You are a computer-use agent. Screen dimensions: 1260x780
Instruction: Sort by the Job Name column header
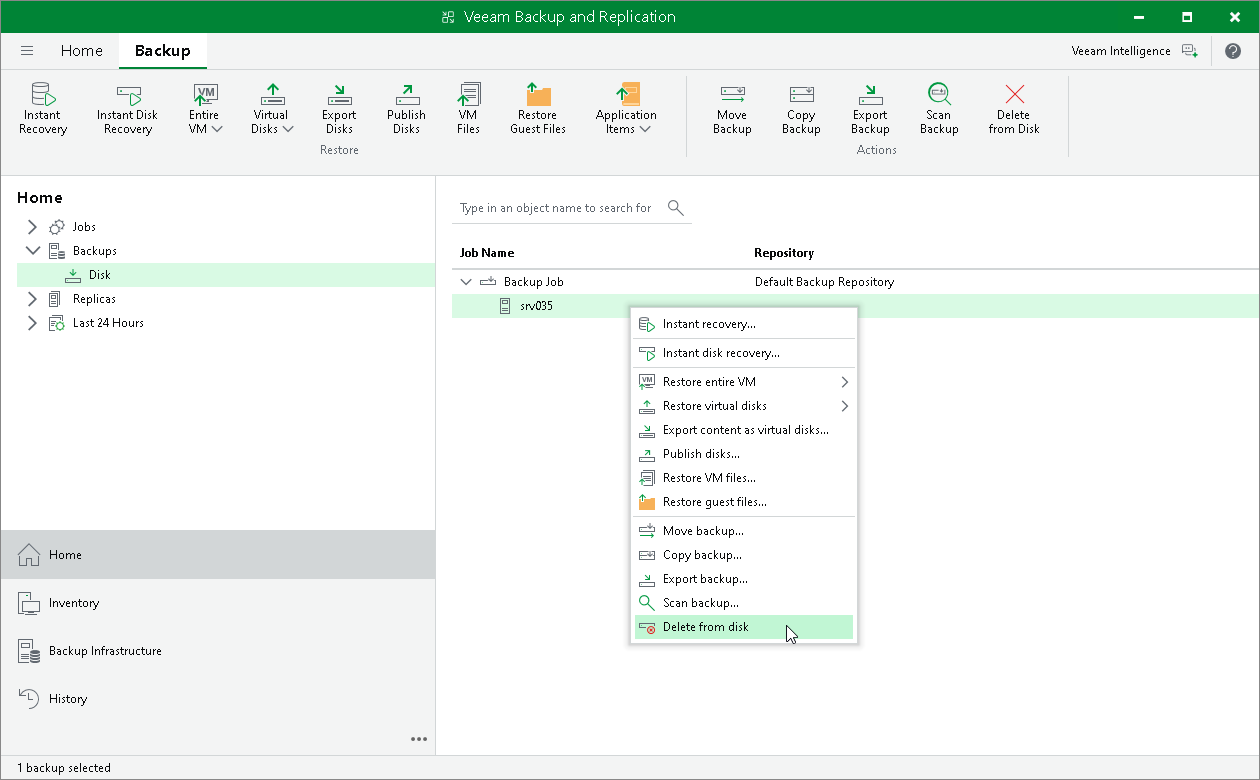pos(487,253)
